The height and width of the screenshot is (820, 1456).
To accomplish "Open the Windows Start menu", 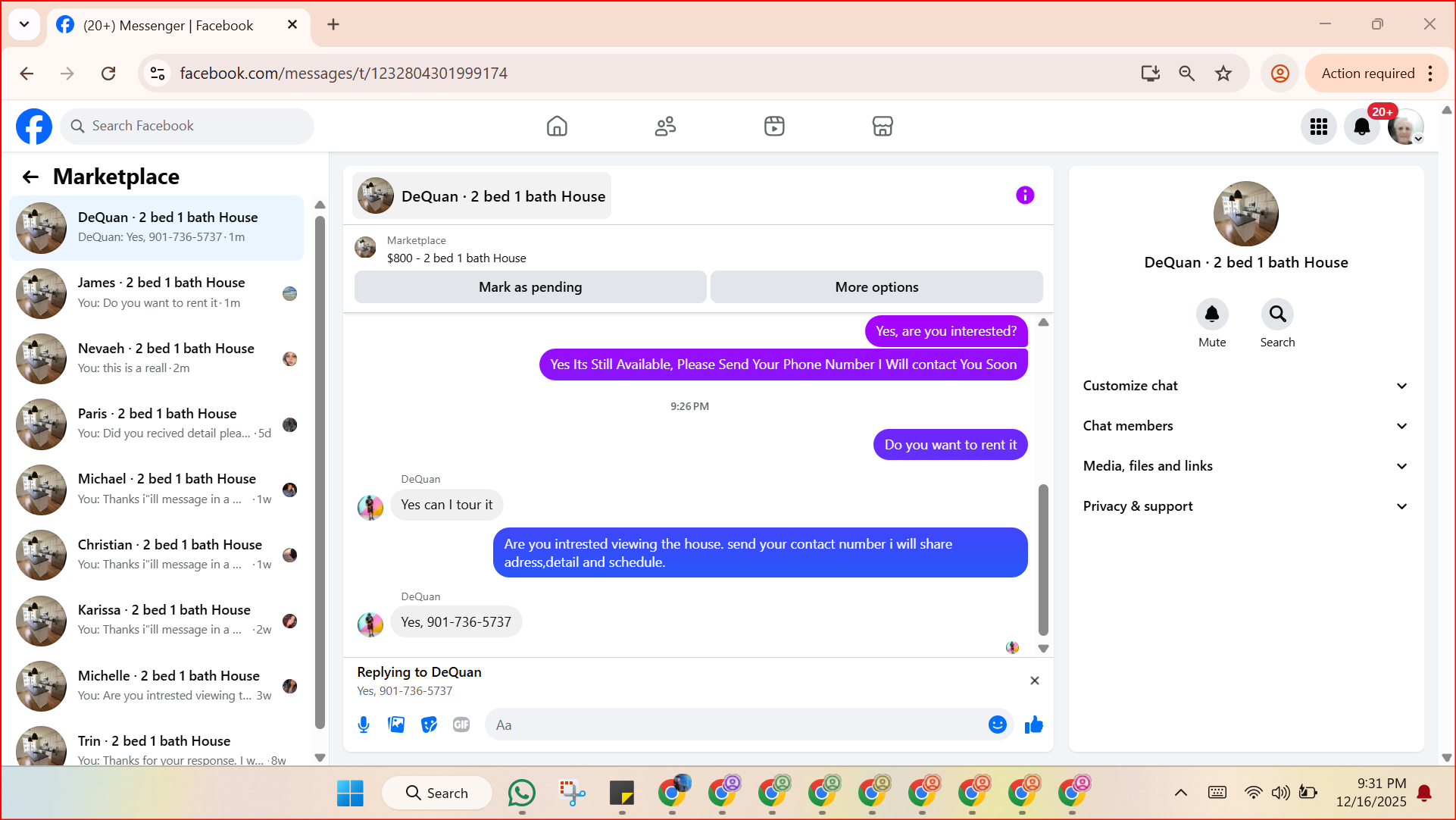I will point(350,793).
